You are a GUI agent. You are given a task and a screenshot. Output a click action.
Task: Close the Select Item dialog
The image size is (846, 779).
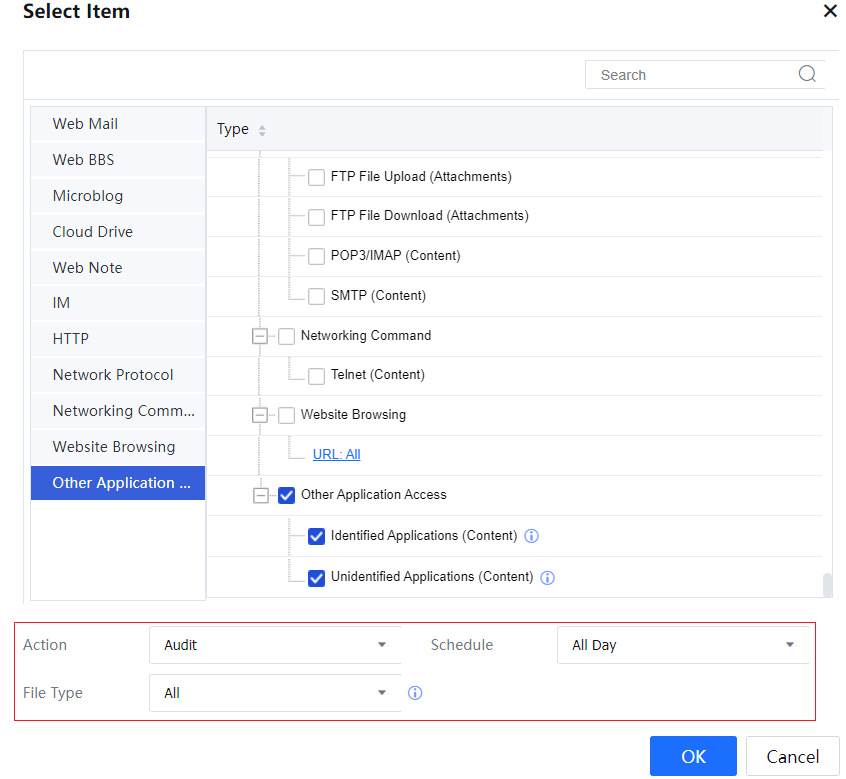coord(829,11)
